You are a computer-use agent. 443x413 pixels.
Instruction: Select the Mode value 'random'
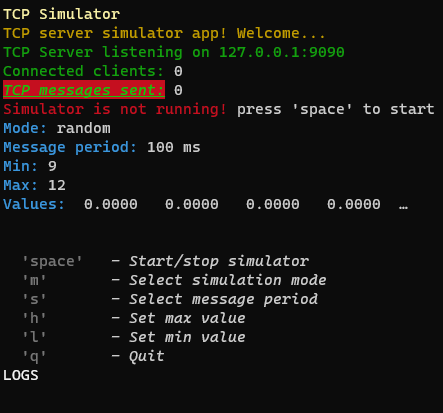(83, 128)
